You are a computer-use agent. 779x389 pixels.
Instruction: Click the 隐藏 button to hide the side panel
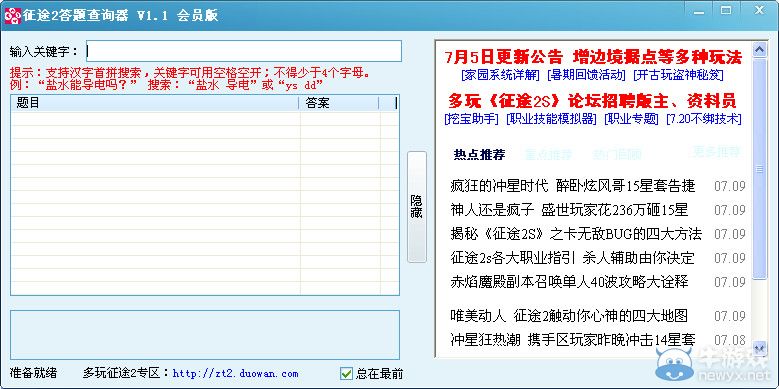click(x=416, y=207)
